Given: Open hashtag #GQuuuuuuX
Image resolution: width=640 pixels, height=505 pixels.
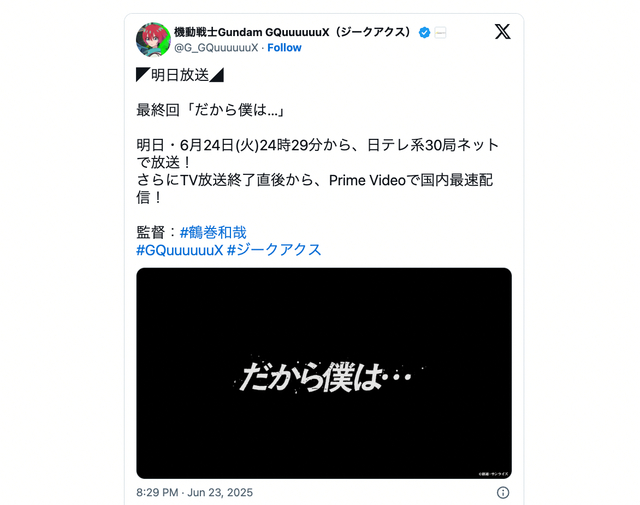Looking at the screenshot, I should click(x=180, y=250).
